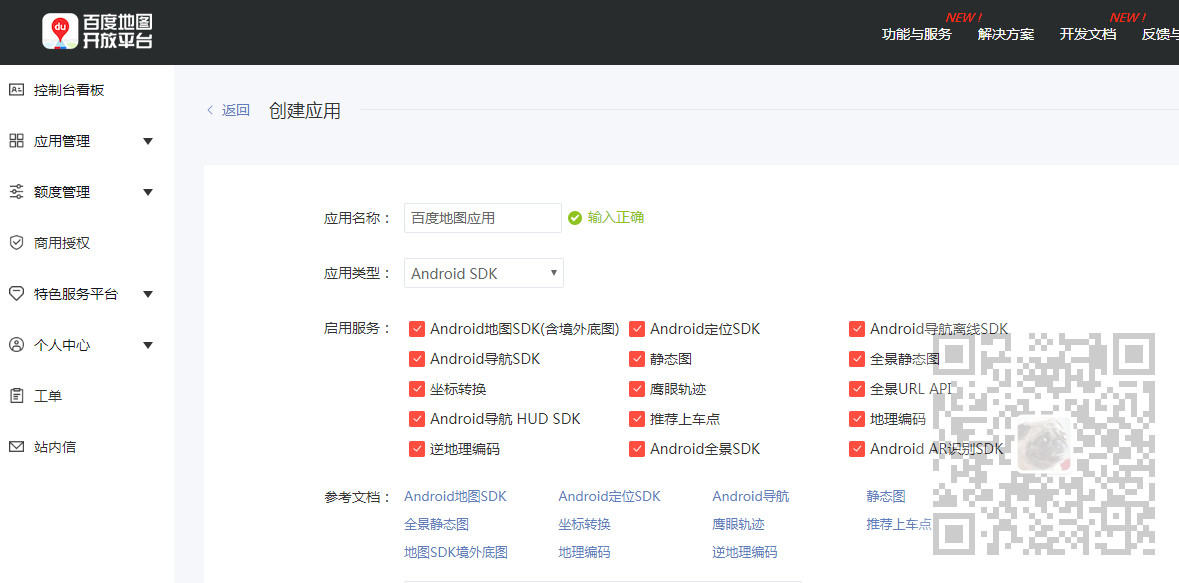Open the 控制台看板 dashboard icon
1179x583 pixels.
tap(16, 90)
